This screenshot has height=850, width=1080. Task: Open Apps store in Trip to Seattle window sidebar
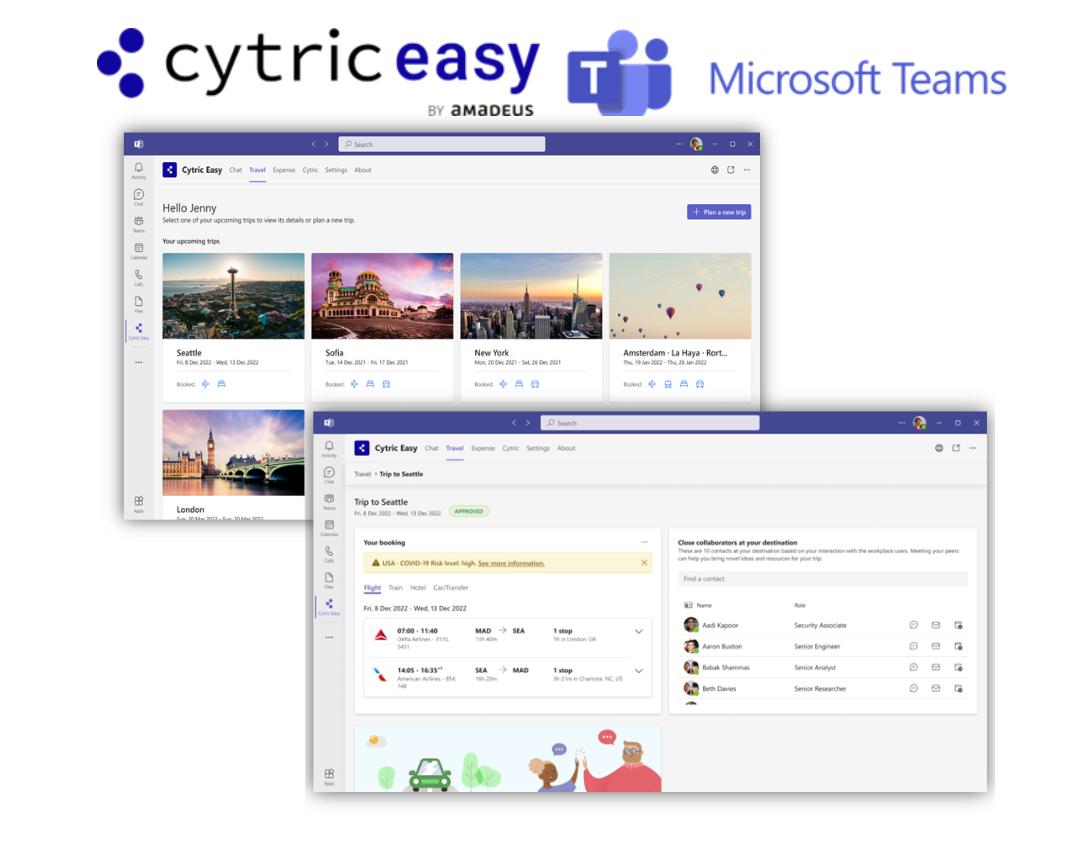click(x=329, y=776)
